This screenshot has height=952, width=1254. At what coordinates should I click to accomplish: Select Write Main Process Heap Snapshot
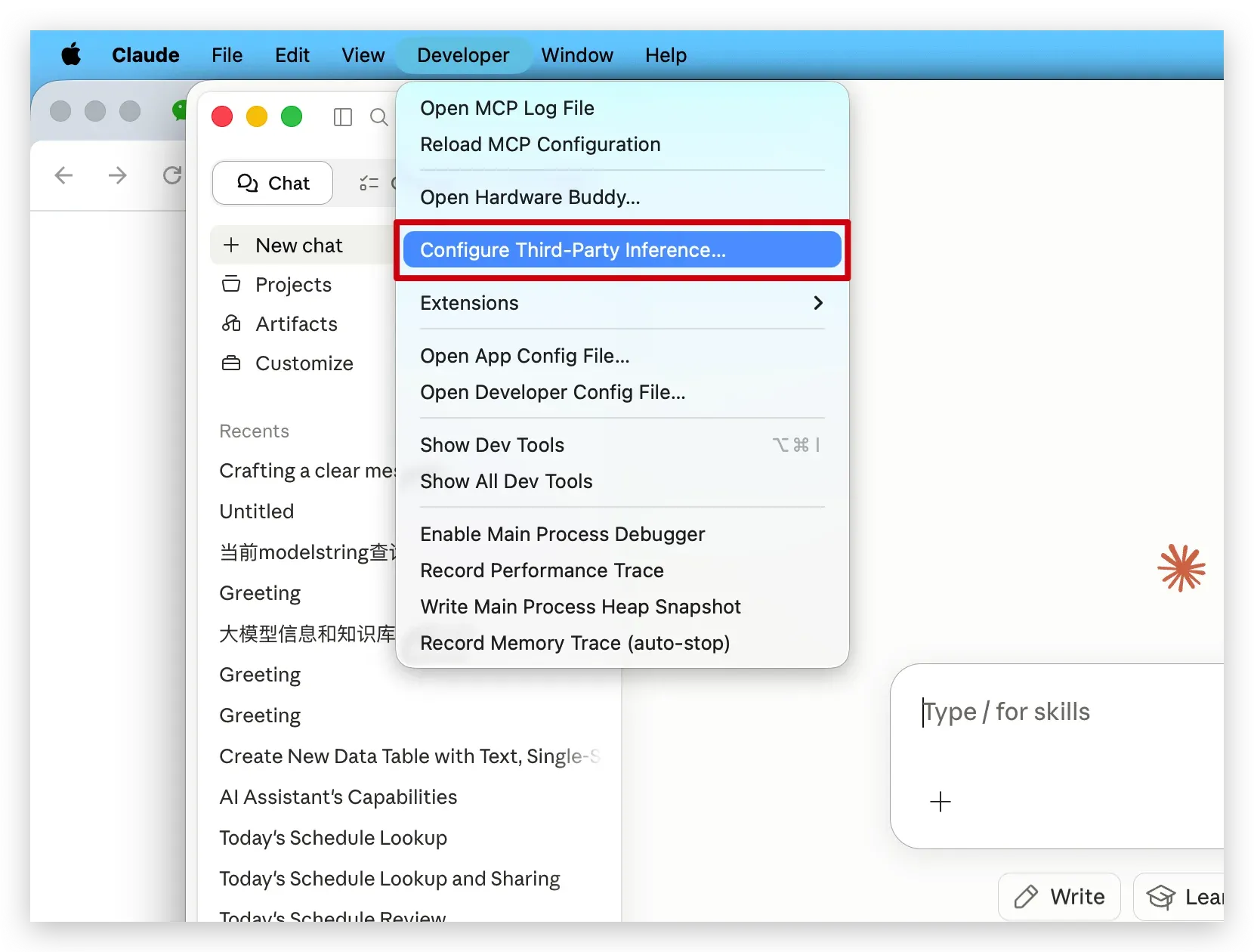click(x=622, y=607)
